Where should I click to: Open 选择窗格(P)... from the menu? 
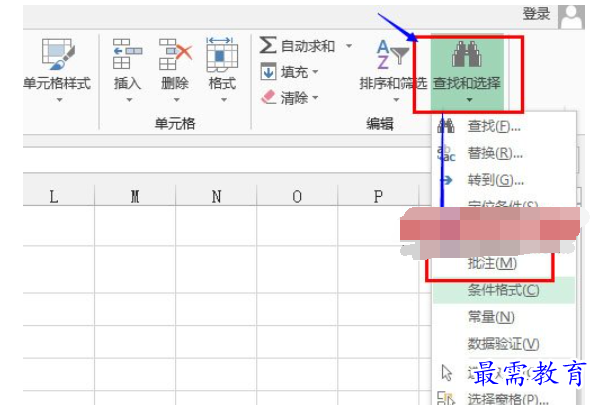tap(504, 398)
